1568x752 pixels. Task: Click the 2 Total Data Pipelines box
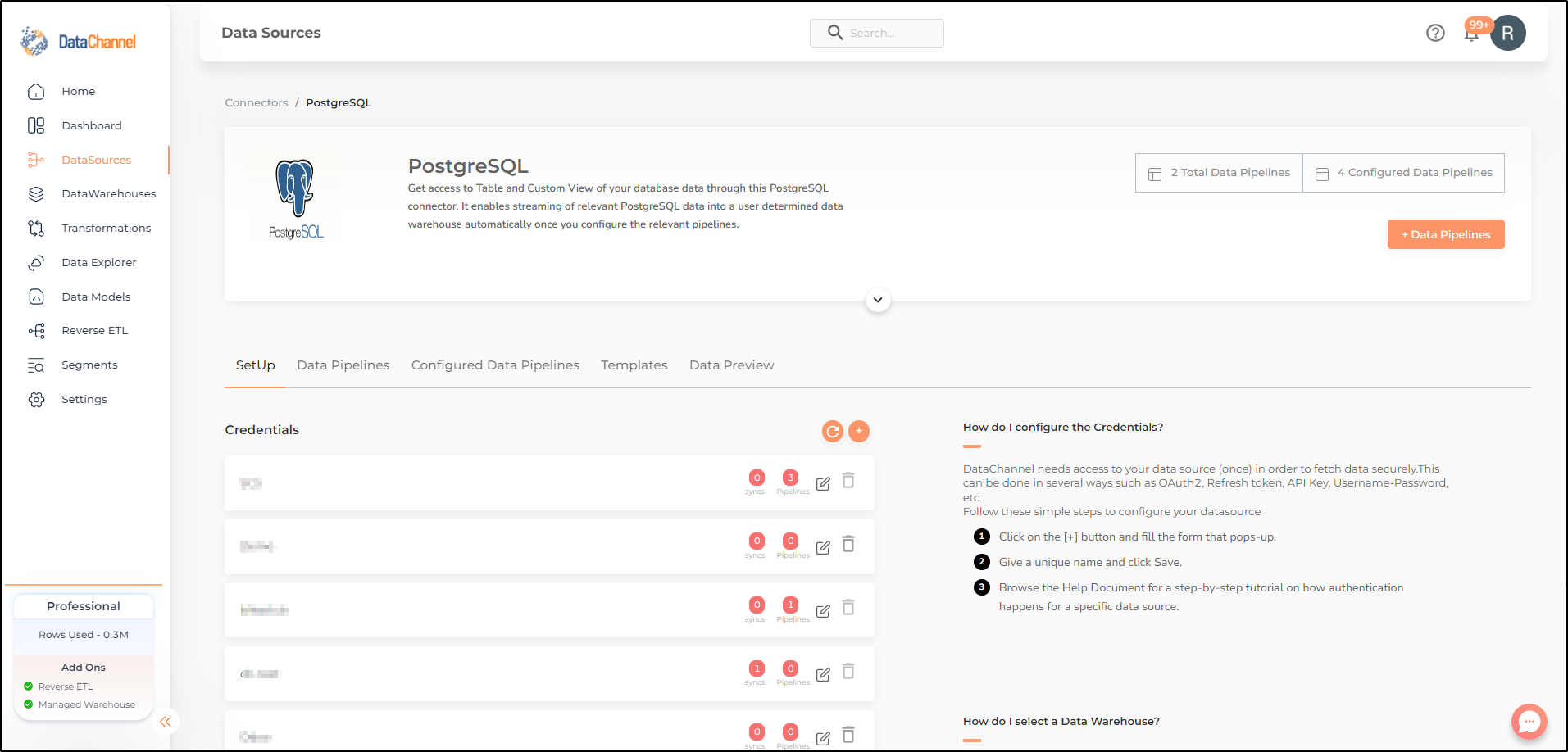pos(1219,173)
